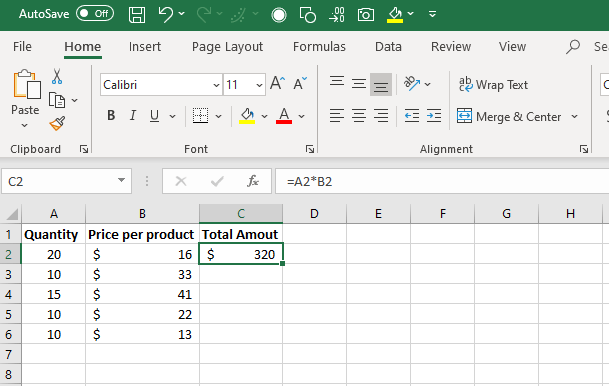This screenshot has width=609, height=386.
Task: Switch to the View tab
Action: point(512,47)
